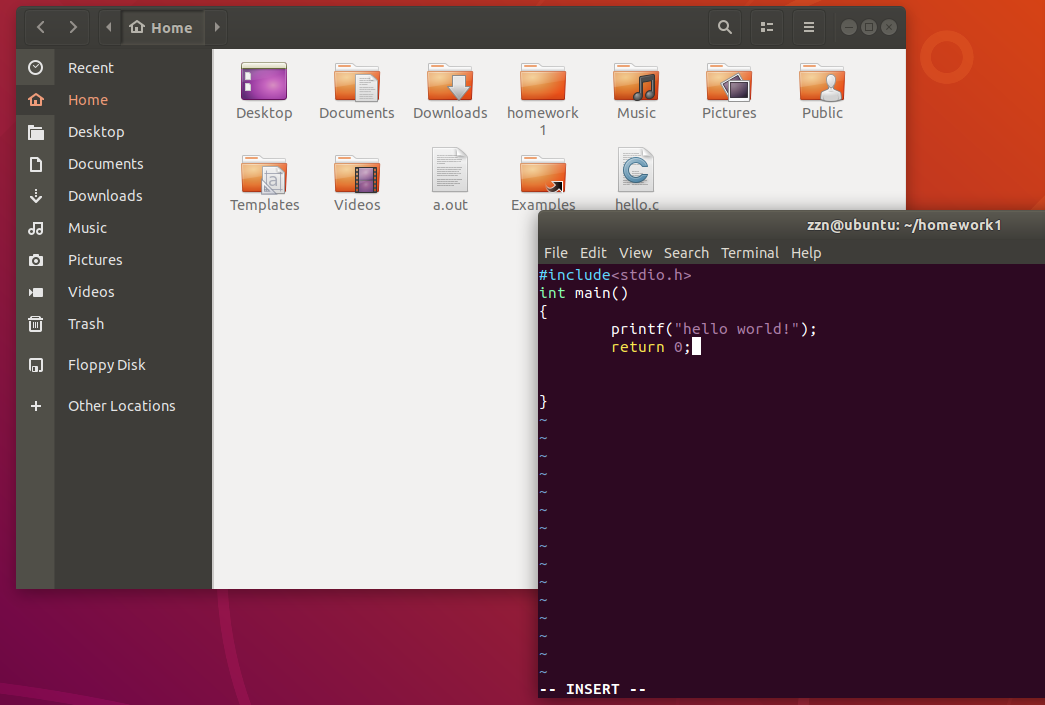Viewport: 1045px width, 705px height.
Task: Click the -- INSERT -- status text
Action: point(592,689)
